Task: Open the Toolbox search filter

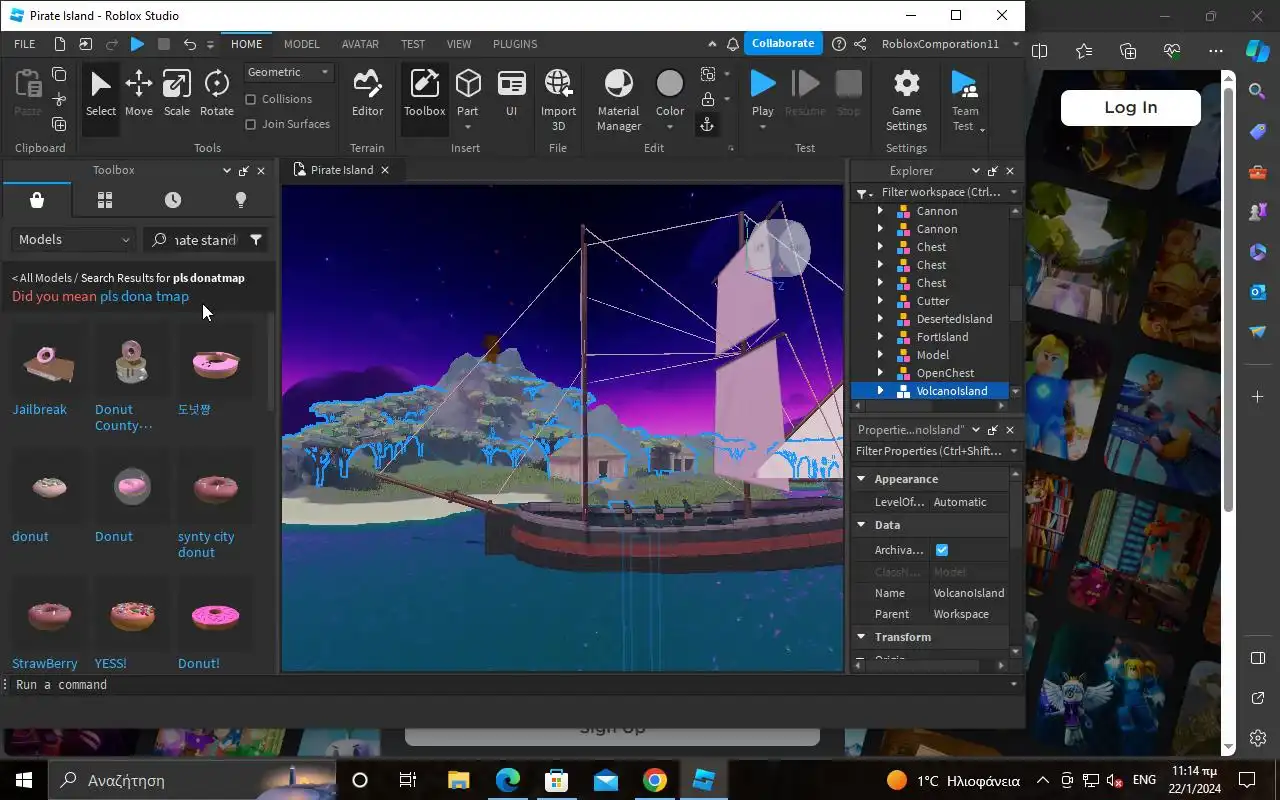Action: (256, 240)
